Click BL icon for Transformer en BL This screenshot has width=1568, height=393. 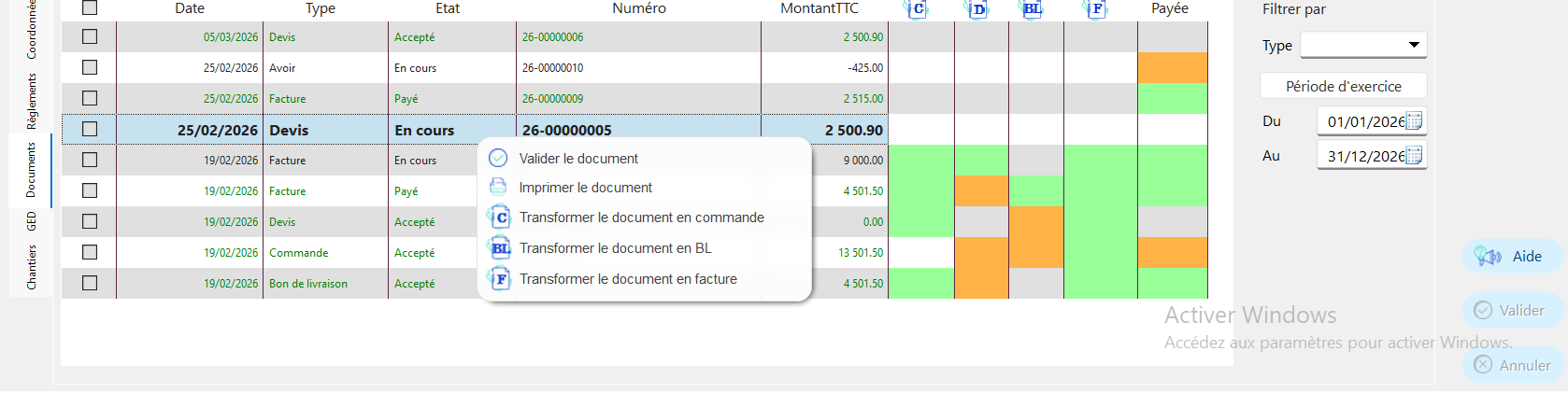point(500,248)
